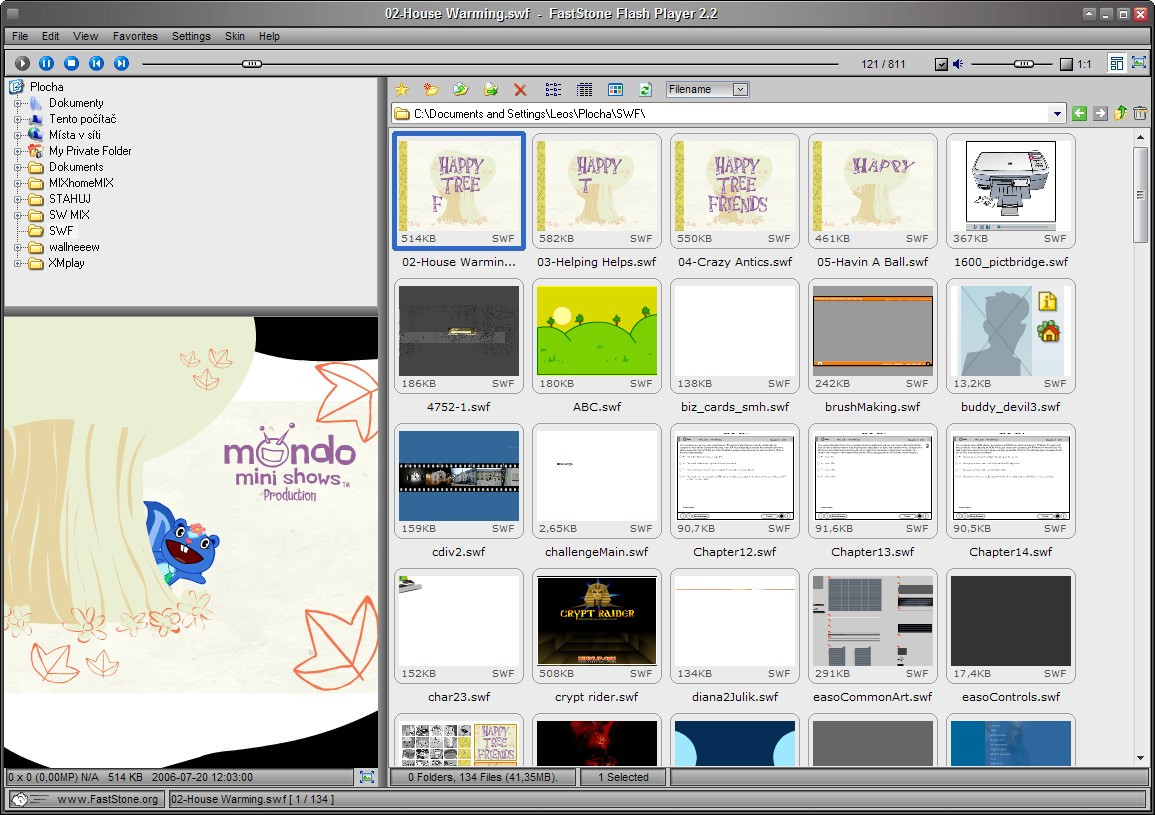Step to the next frame button

tap(122, 63)
